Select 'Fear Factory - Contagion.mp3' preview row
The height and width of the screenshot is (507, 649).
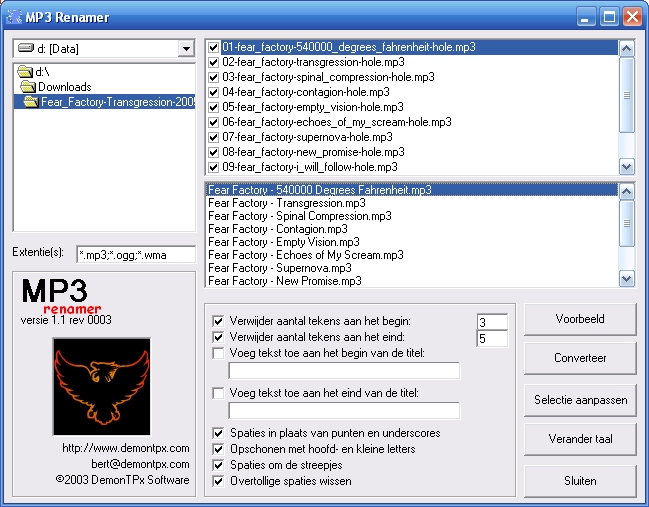(x=412, y=229)
